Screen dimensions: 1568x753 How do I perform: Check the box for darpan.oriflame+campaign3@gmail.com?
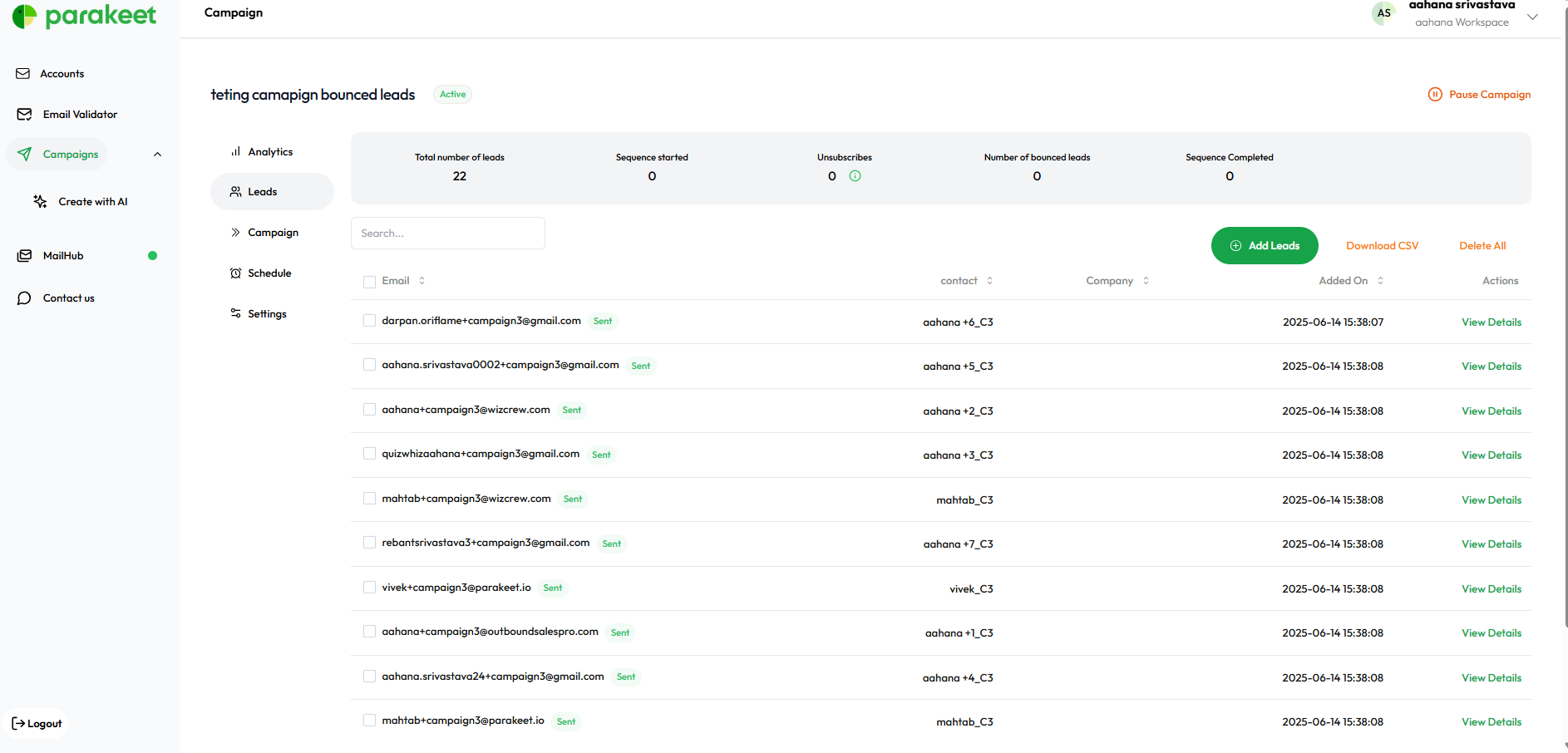[x=369, y=321]
